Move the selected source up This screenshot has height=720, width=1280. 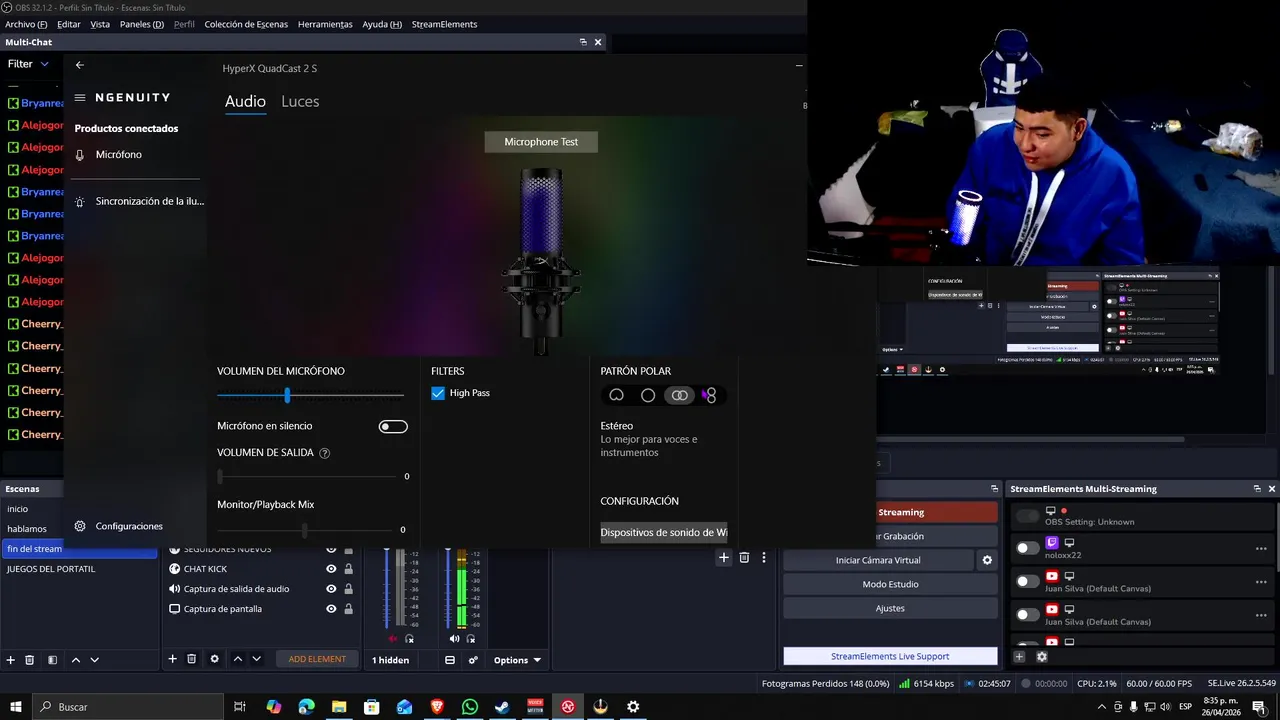click(238, 659)
